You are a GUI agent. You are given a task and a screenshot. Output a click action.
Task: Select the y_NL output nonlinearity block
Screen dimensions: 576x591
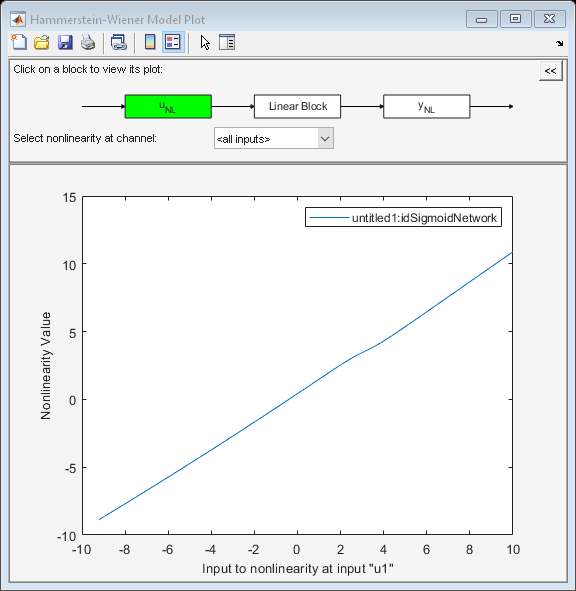pos(427,107)
